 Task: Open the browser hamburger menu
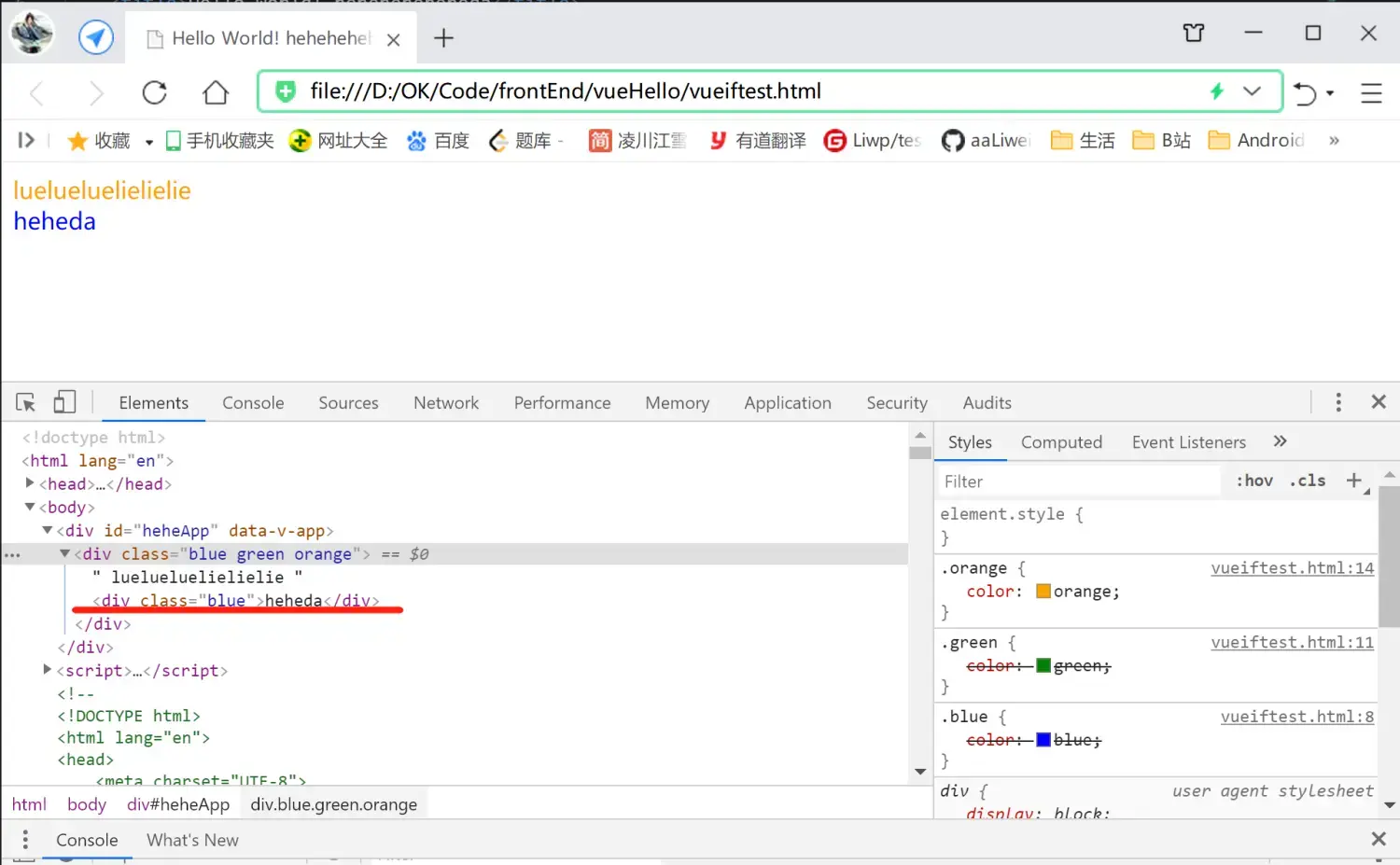(1371, 93)
